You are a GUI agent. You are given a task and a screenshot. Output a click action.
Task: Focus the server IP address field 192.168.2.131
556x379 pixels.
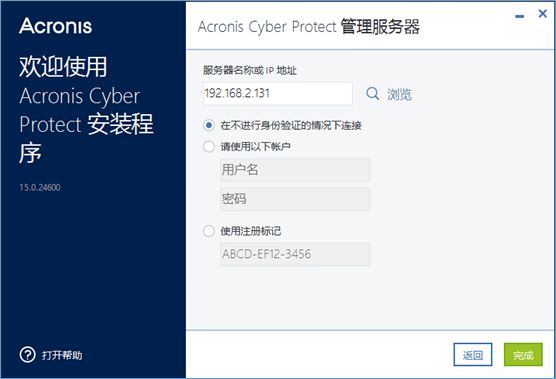click(278, 94)
